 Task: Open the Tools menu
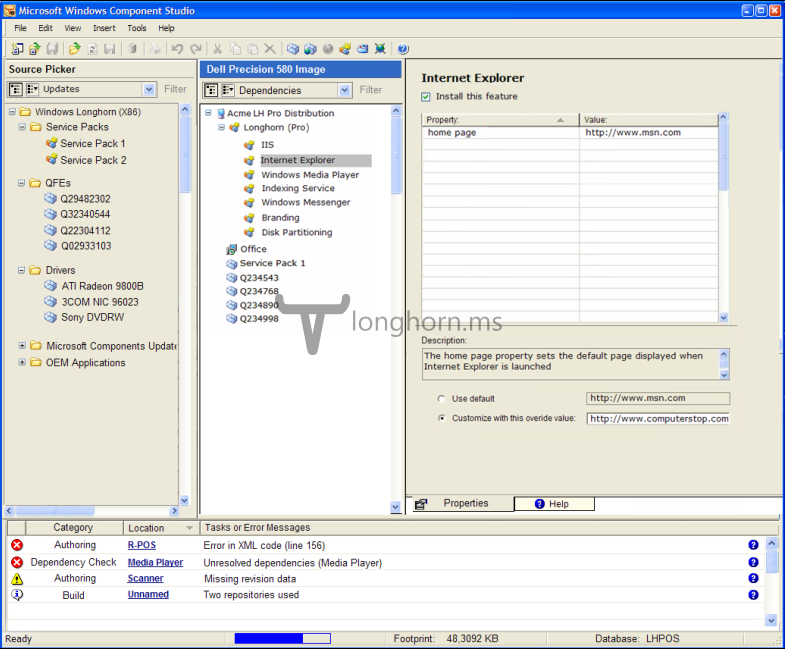[137, 28]
